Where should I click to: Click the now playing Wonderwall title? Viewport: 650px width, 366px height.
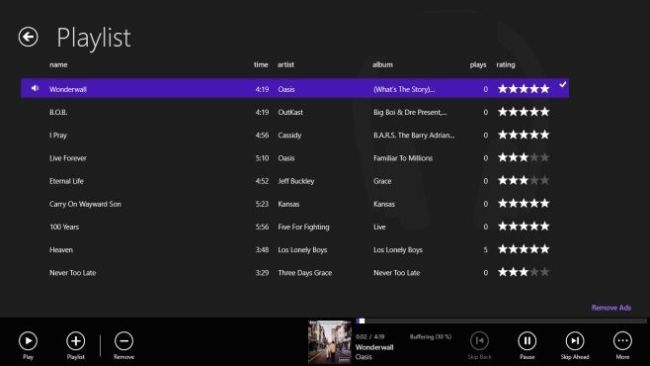374,347
